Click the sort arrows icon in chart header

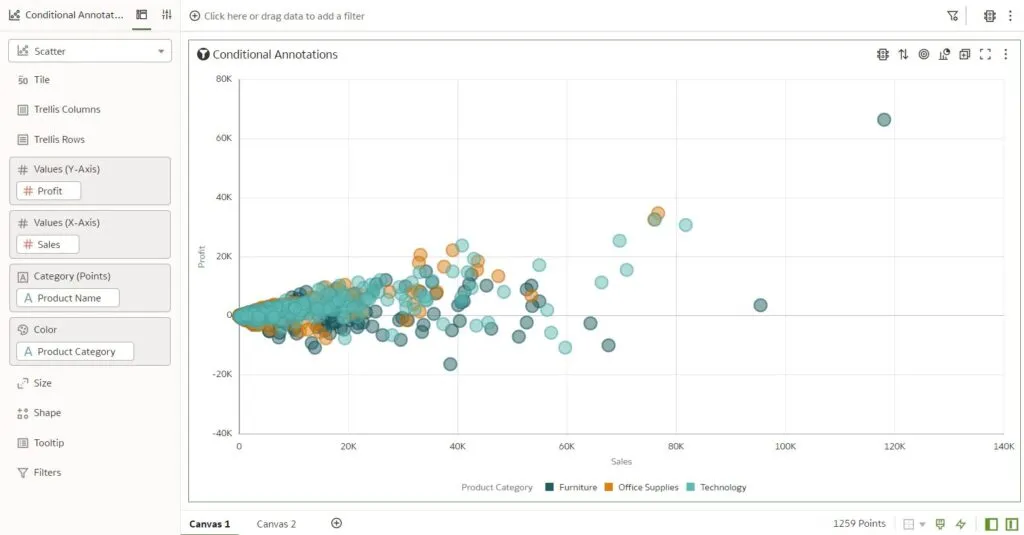[903, 54]
